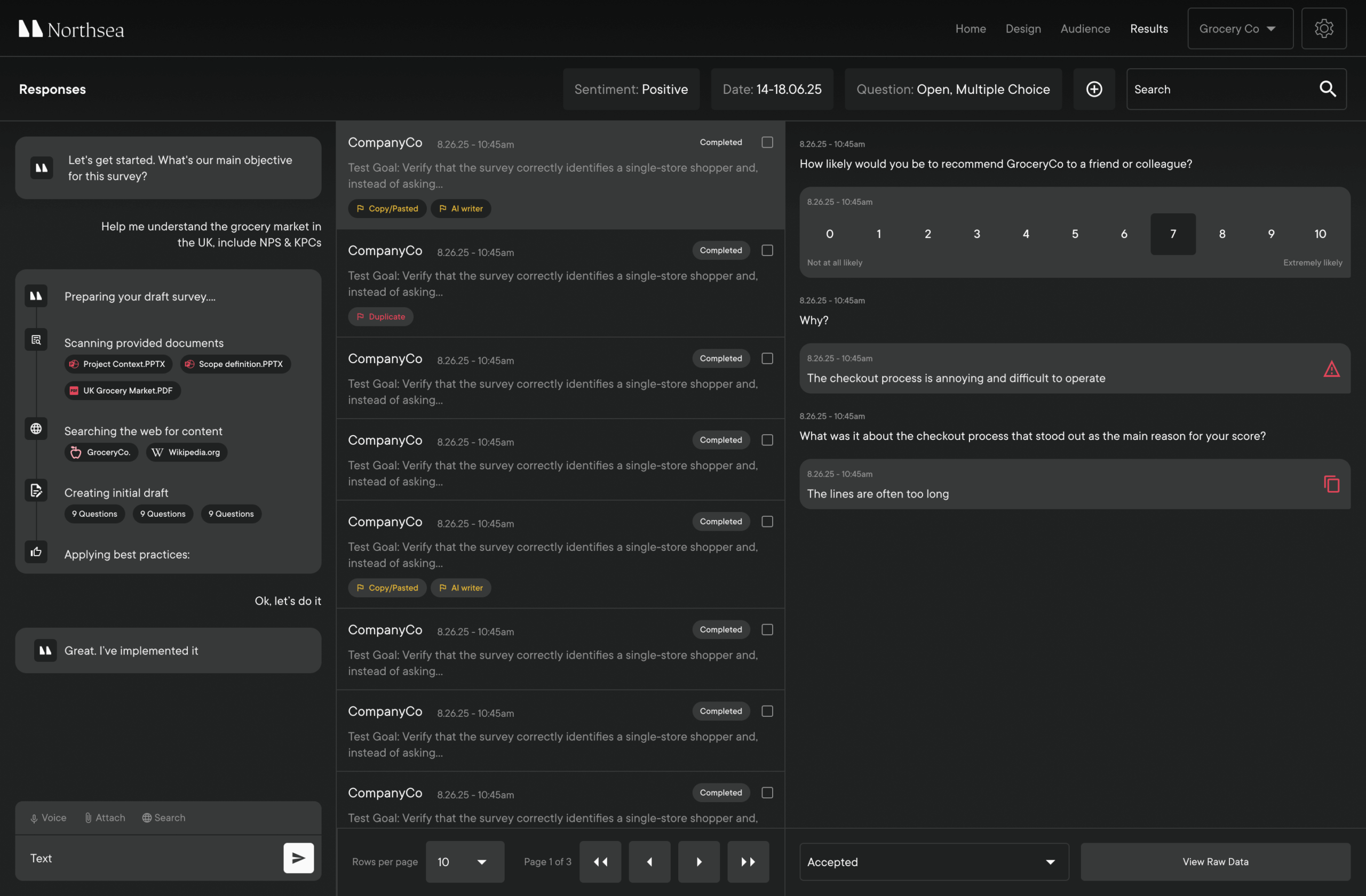Switch to the Audience tab
This screenshot has height=896, width=1366.
pos(1085,29)
